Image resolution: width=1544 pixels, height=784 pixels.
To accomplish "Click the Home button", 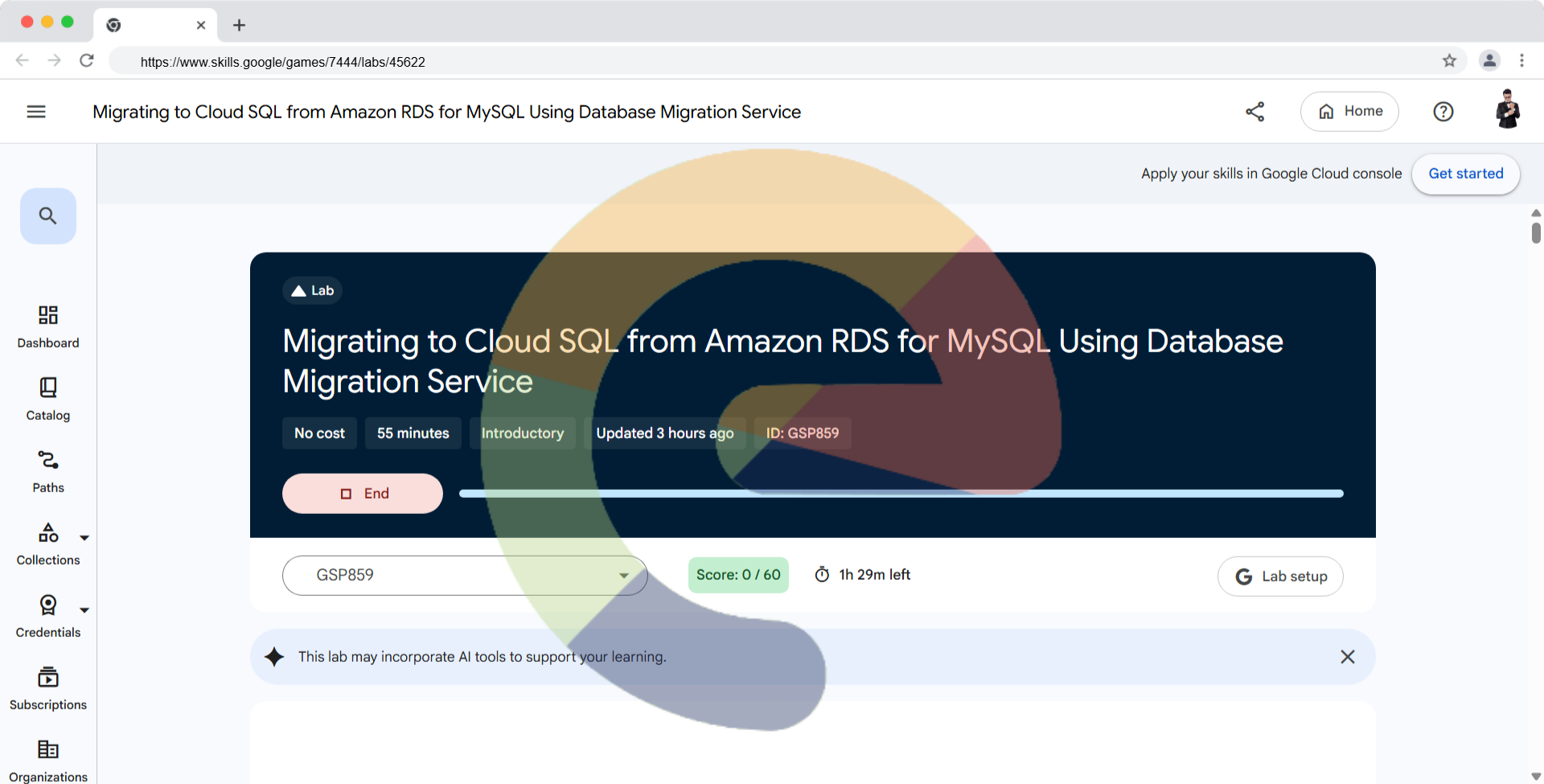I will click(1349, 112).
